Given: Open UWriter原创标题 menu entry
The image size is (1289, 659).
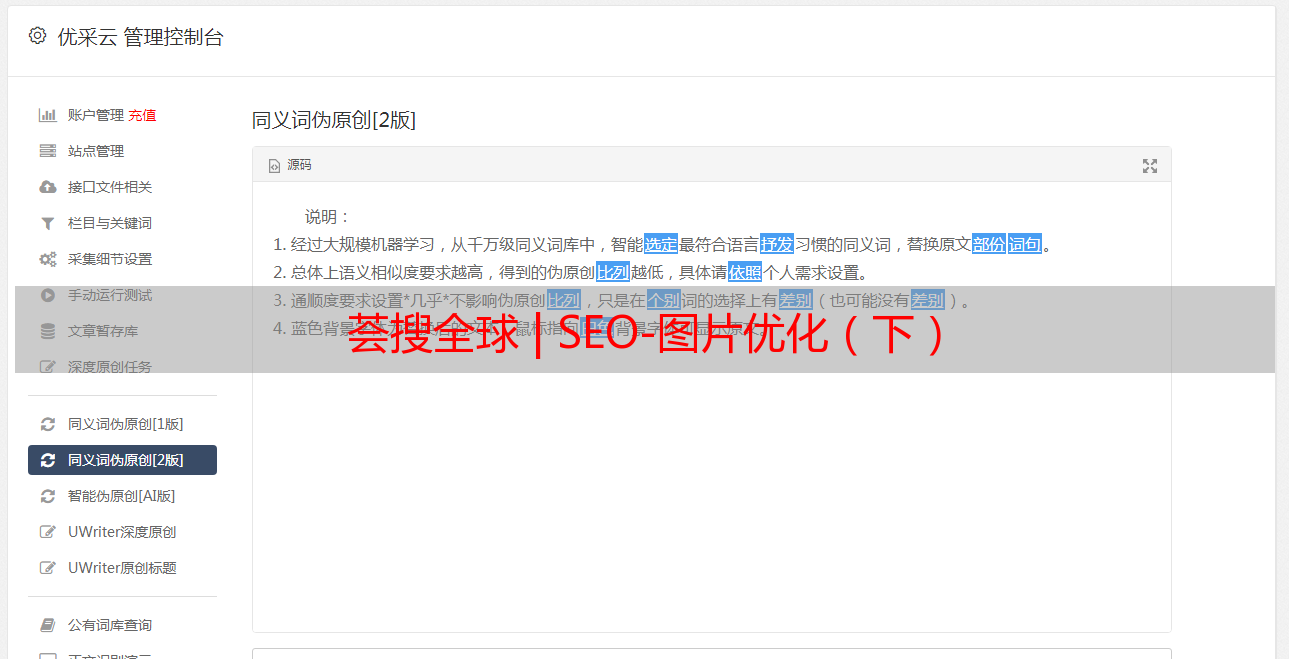Looking at the screenshot, I should (x=122, y=568).
